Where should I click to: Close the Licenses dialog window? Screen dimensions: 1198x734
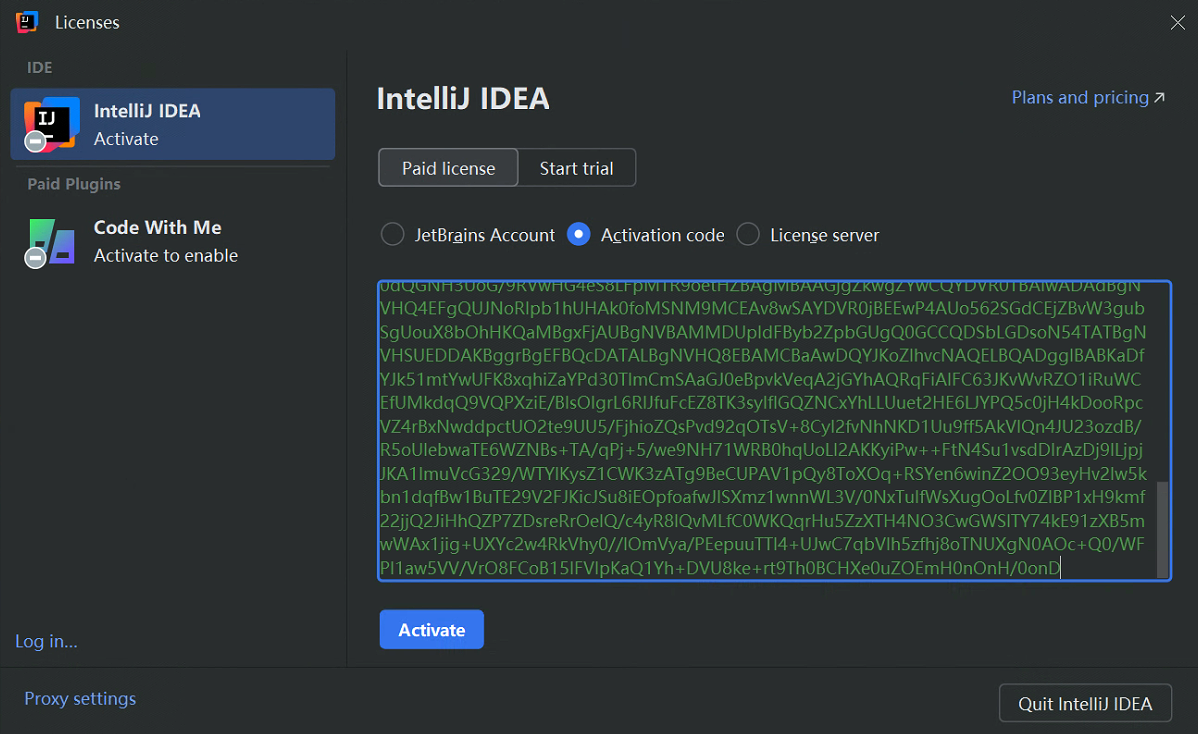pos(1178,22)
